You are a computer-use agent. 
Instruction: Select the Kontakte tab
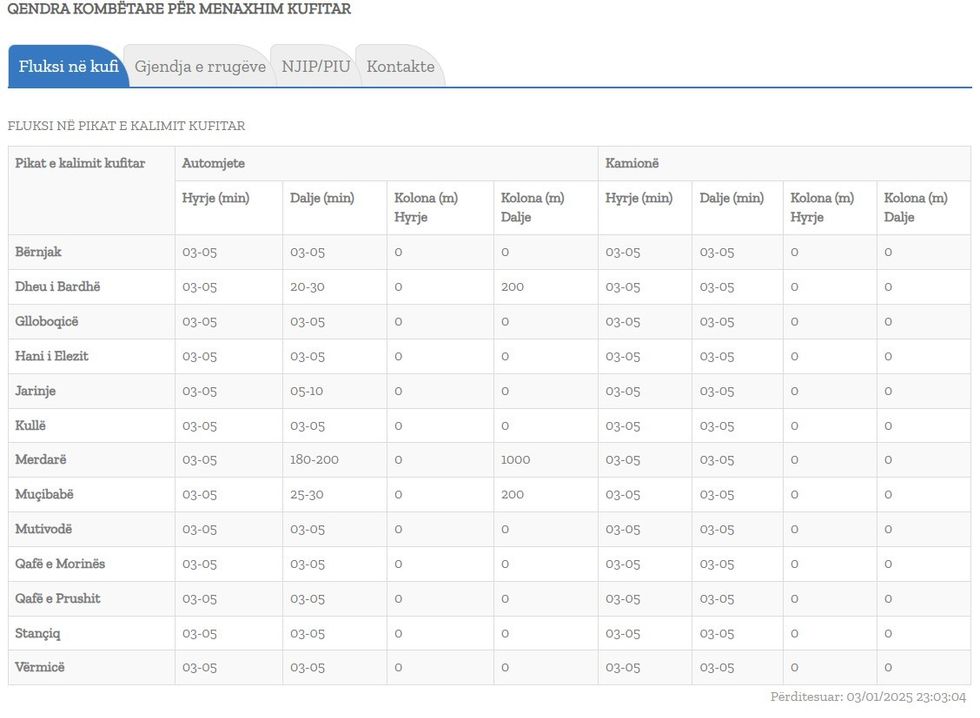[x=400, y=67]
